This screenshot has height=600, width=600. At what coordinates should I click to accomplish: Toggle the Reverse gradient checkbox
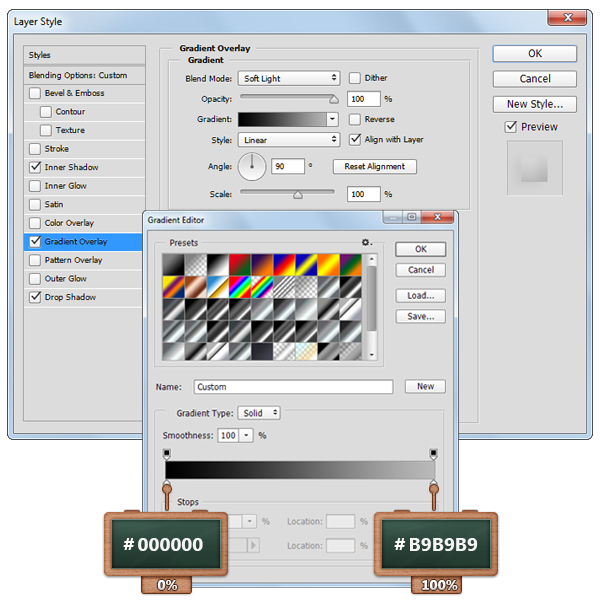click(355, 119)
